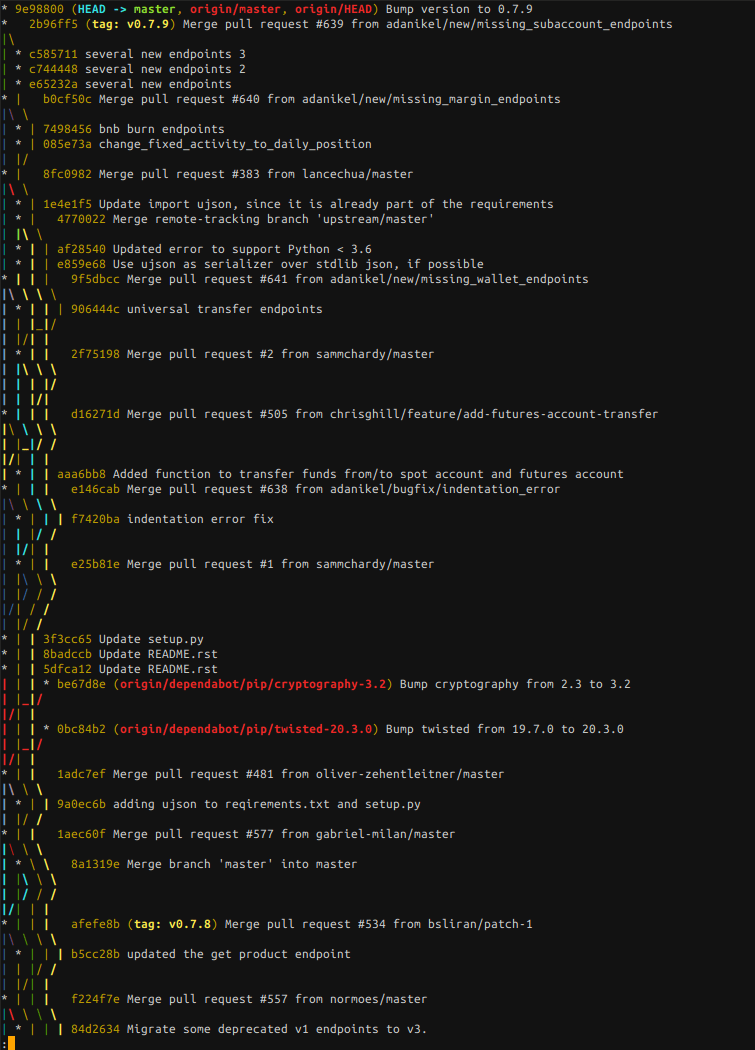Select commit hash d16271d

[x=96, y=415]
